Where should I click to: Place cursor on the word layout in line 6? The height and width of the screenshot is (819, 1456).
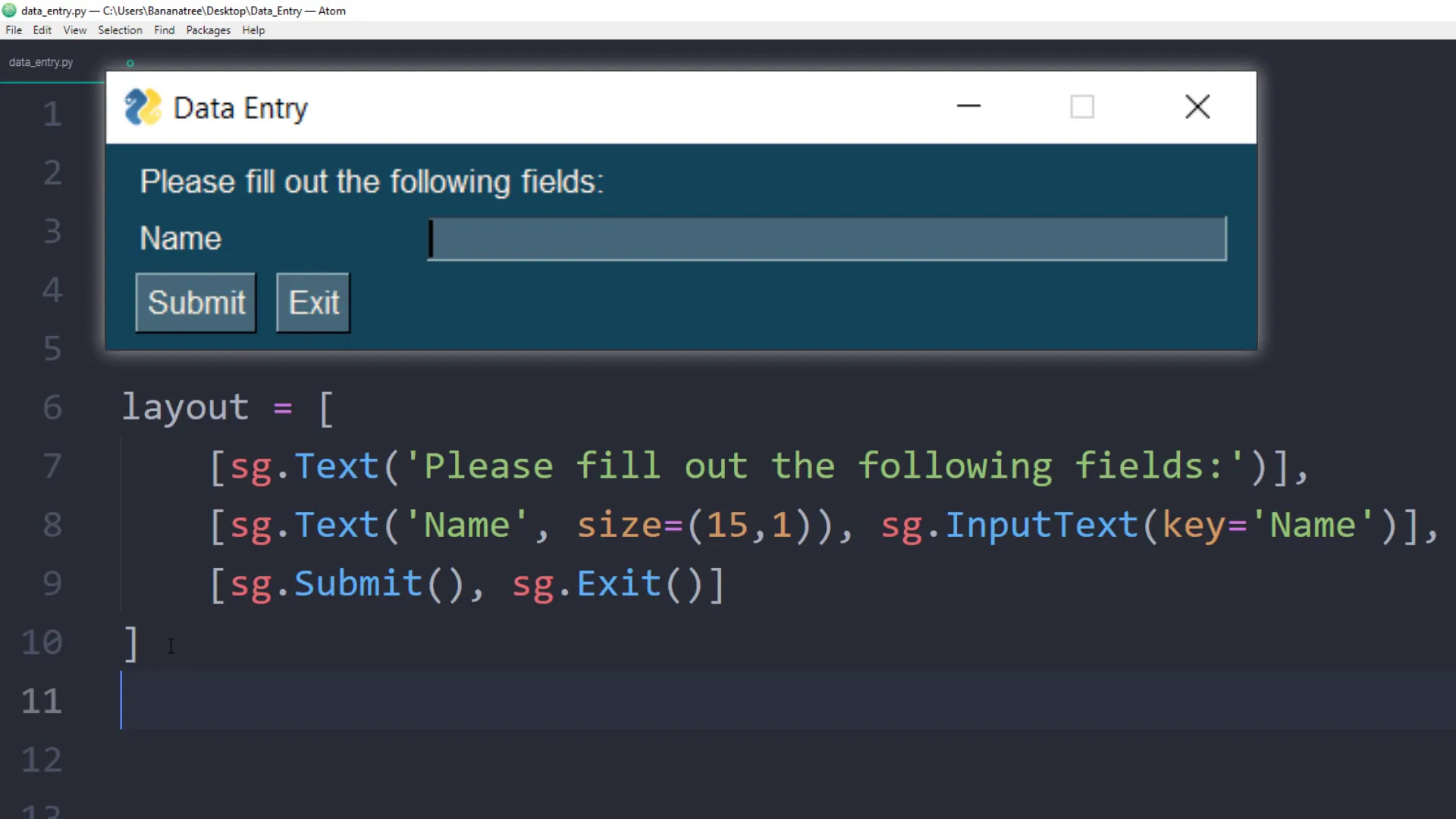pos(185,407)
